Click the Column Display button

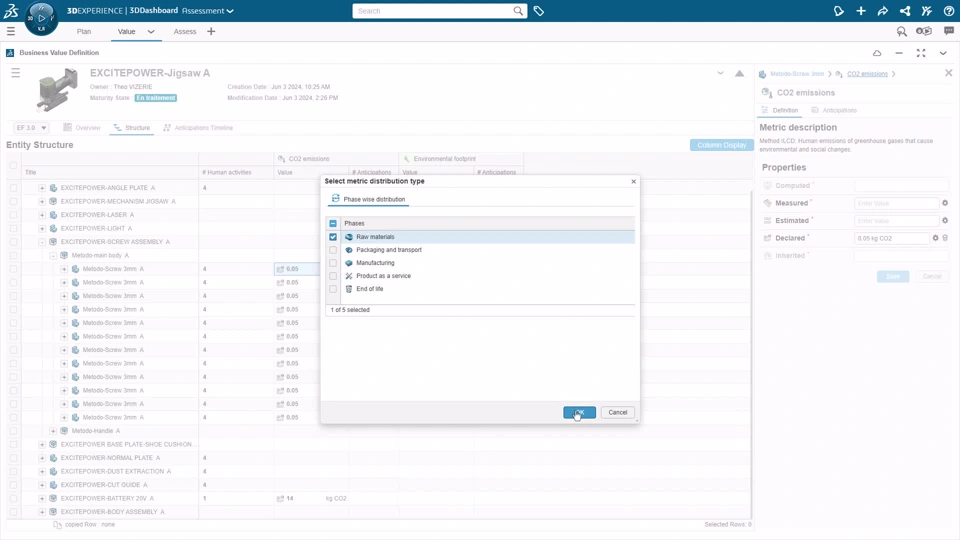click(721, 145)
